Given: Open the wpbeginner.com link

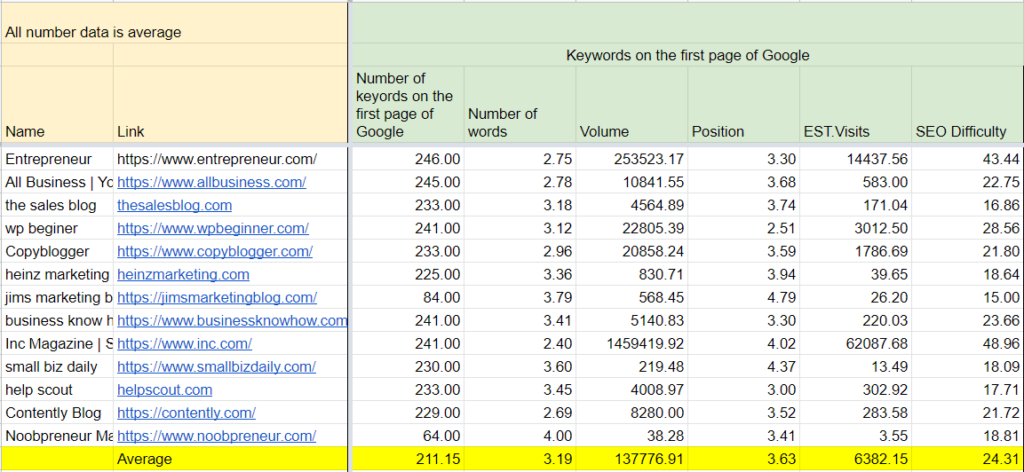Looking at the screenshot, I should coord(213,228).
